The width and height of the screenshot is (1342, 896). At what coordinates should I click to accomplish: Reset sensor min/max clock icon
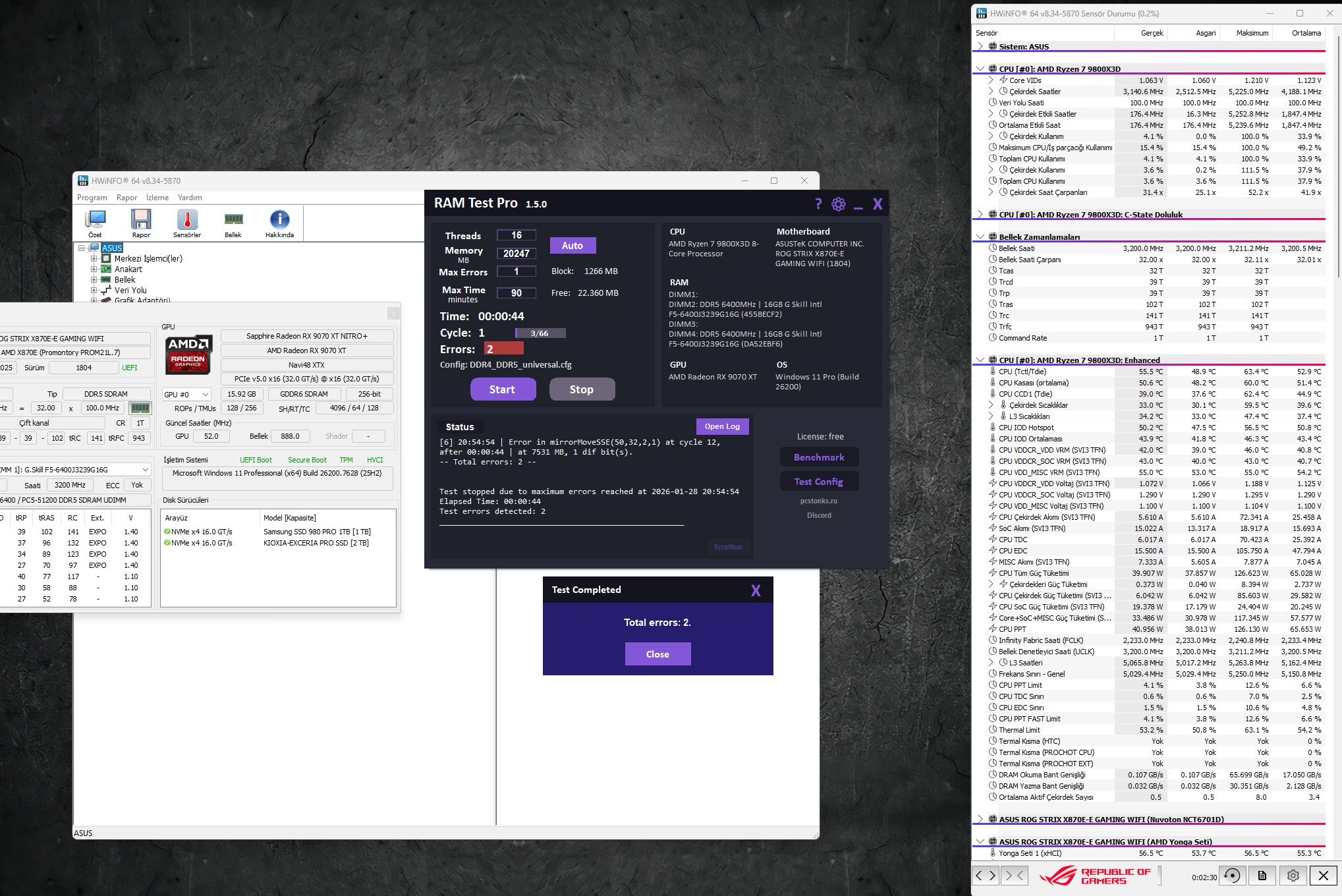click(x=1231, y=876)
